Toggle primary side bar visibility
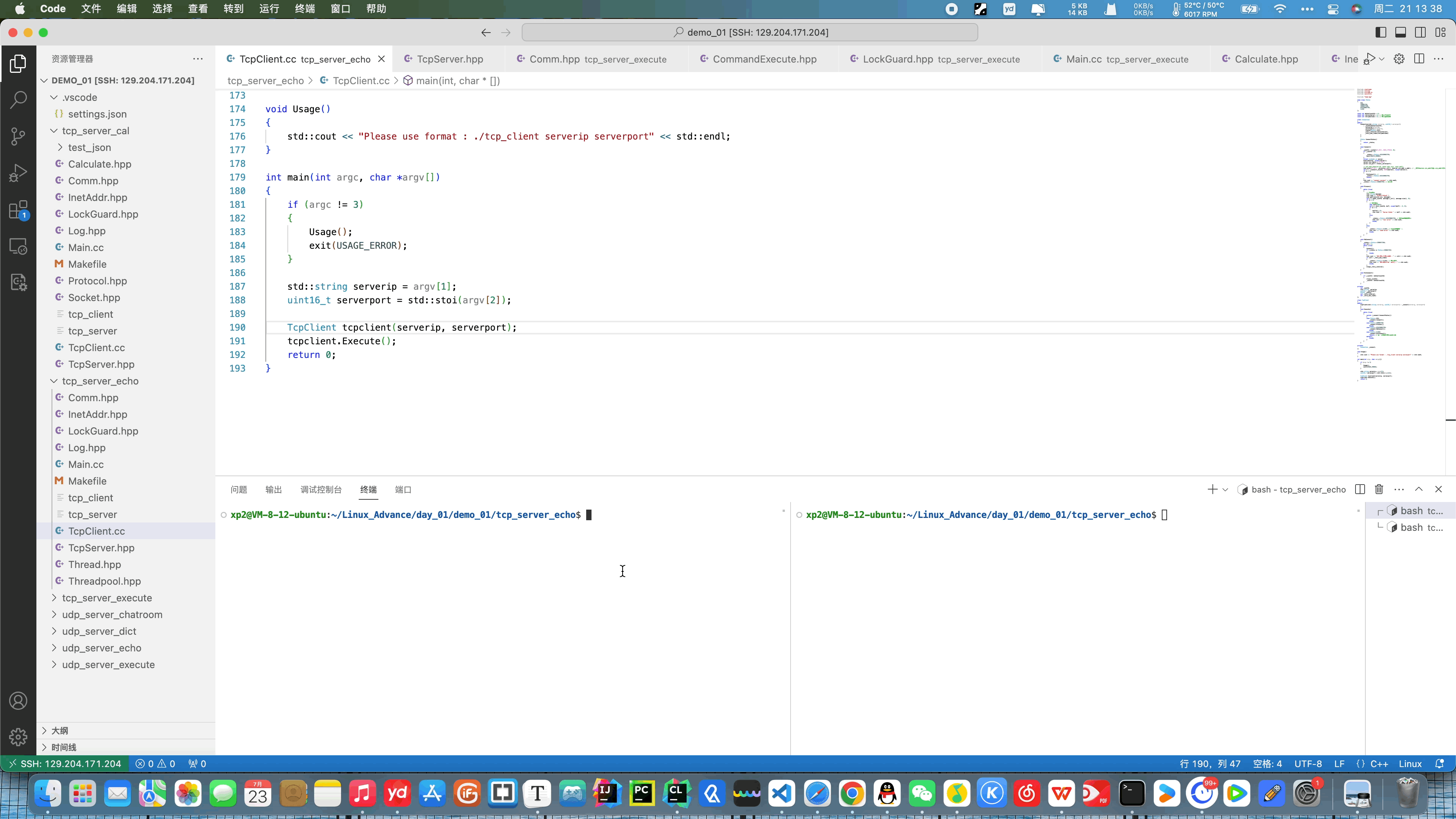The width and height of the screenshot is (1456, 819). coord(1381,32)
